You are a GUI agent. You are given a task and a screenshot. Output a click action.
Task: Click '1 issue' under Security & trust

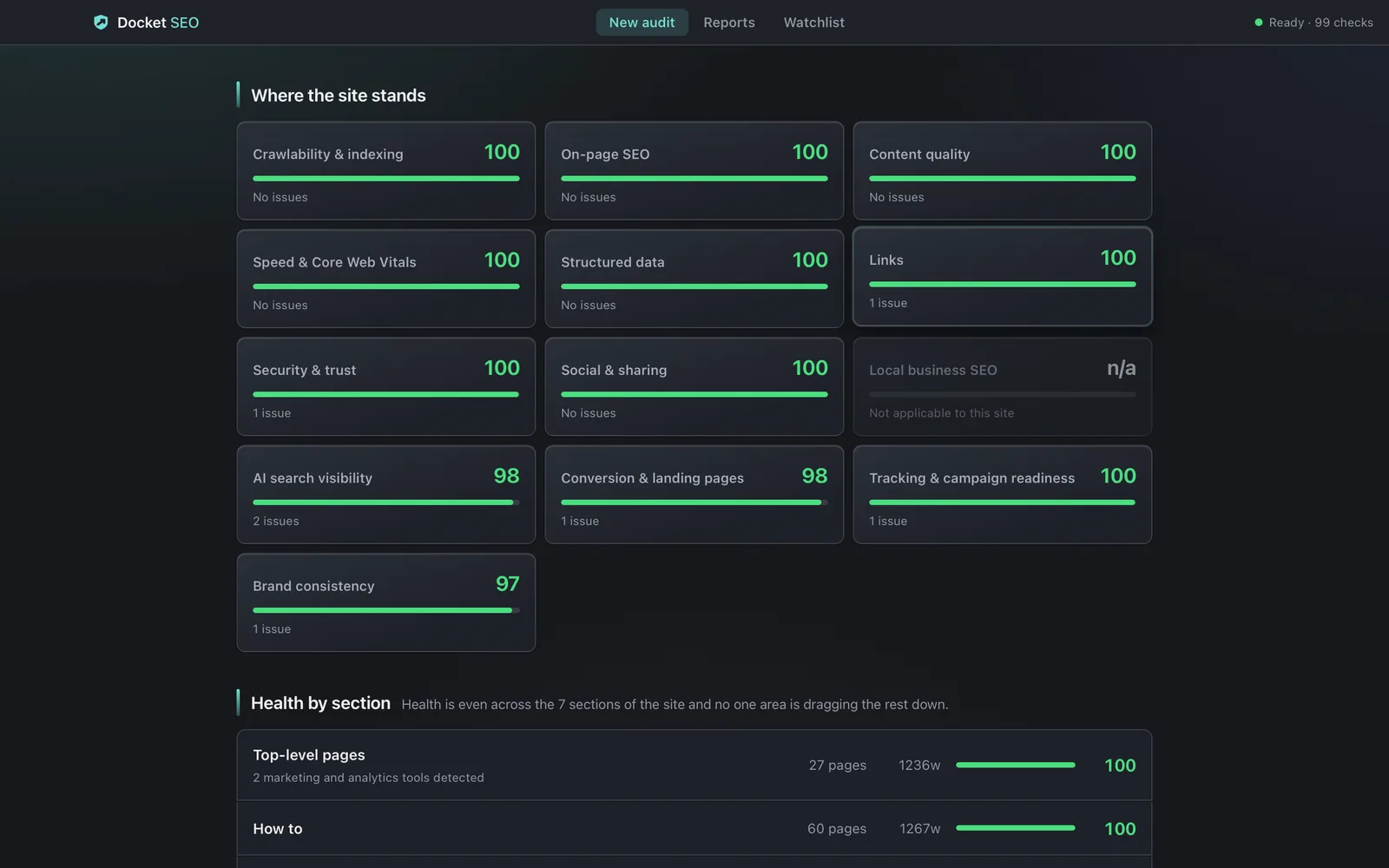pyautogui.click(x=272, y=413)
